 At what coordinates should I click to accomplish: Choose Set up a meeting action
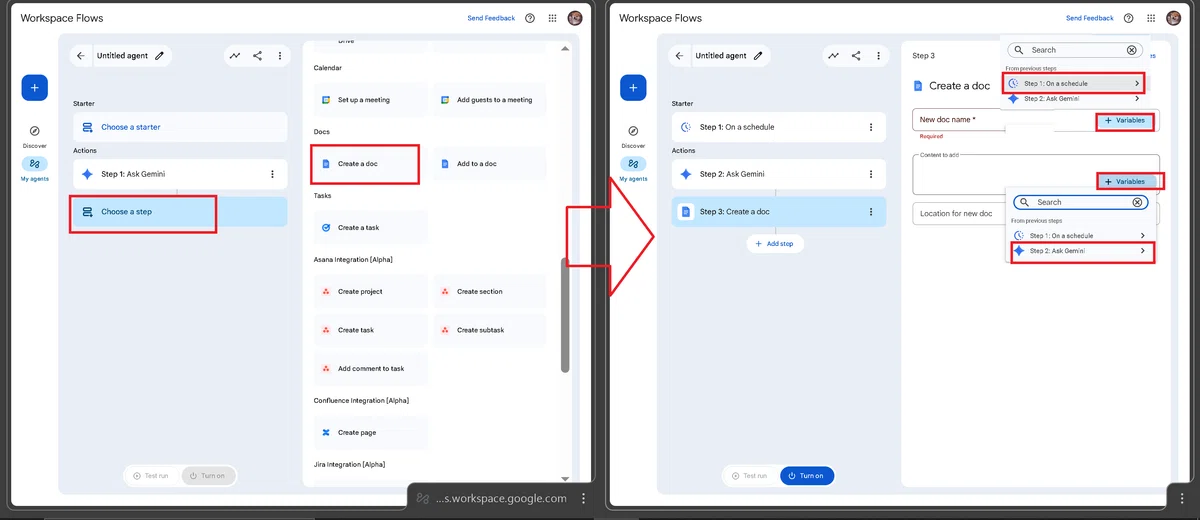point(370,100)
